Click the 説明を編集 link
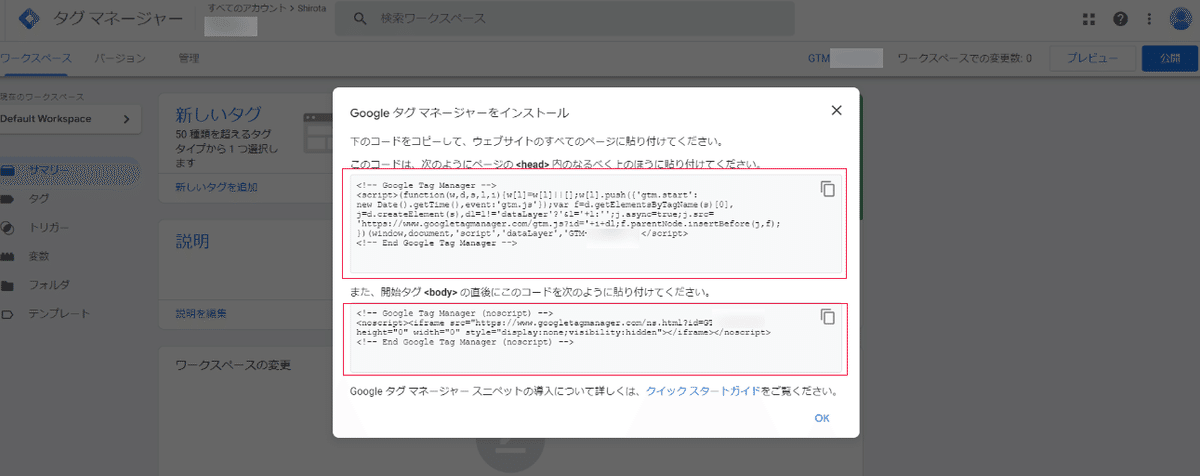 pos(201,313)
